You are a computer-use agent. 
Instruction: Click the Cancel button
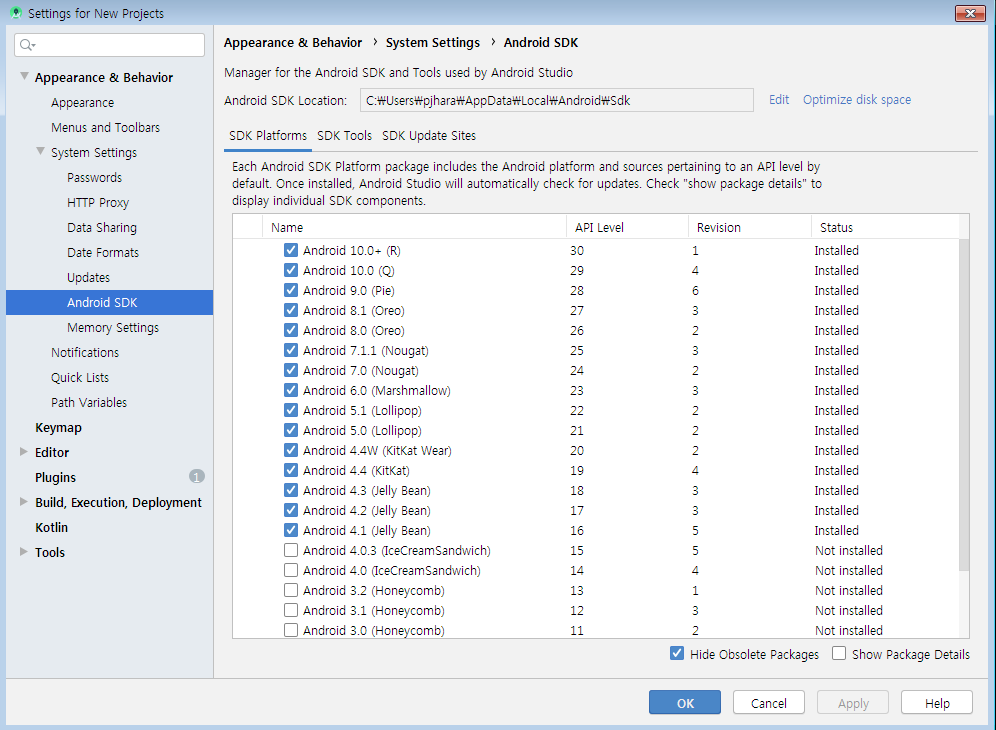[769, 703]
